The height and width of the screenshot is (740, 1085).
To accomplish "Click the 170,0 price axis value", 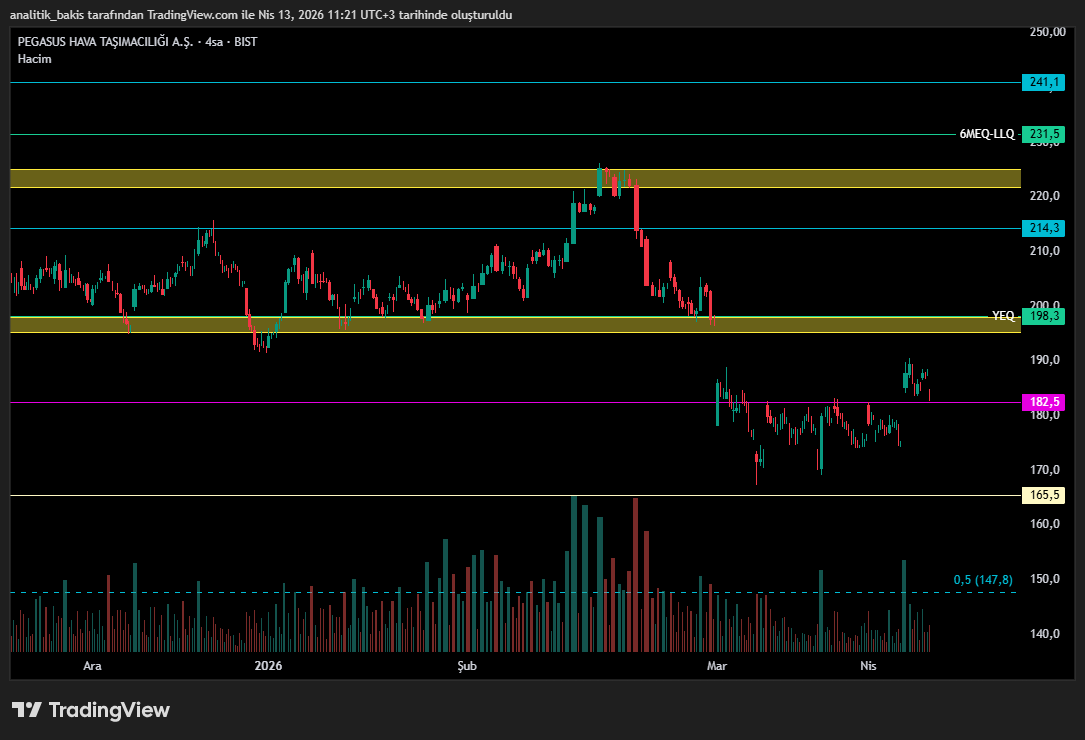I will click(x=1045, y=470).
